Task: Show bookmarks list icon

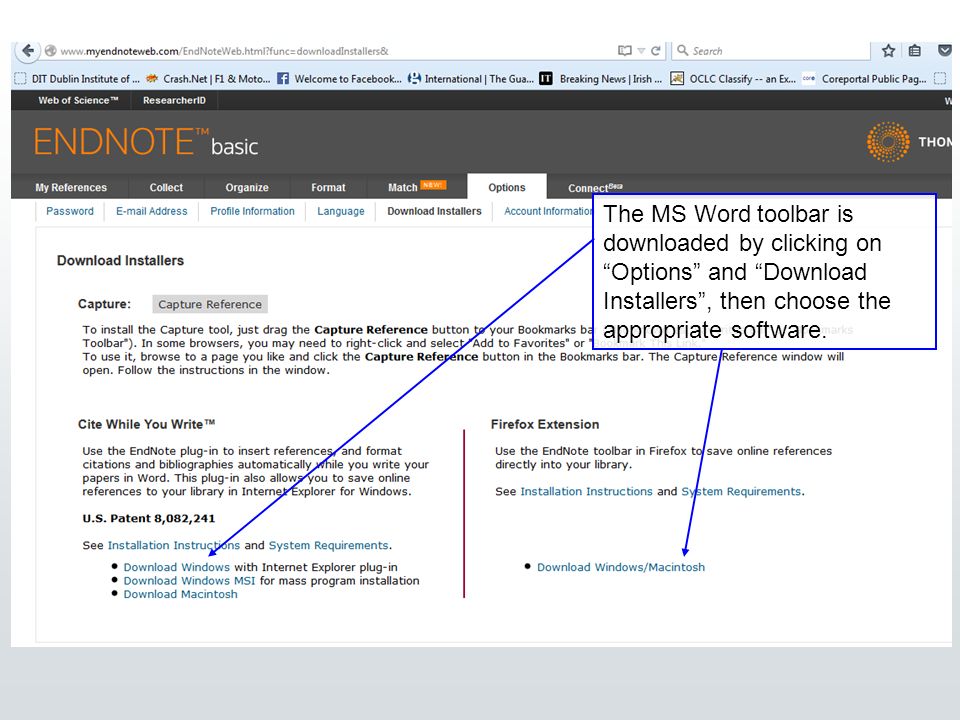Action: click(x=915, y=51)
